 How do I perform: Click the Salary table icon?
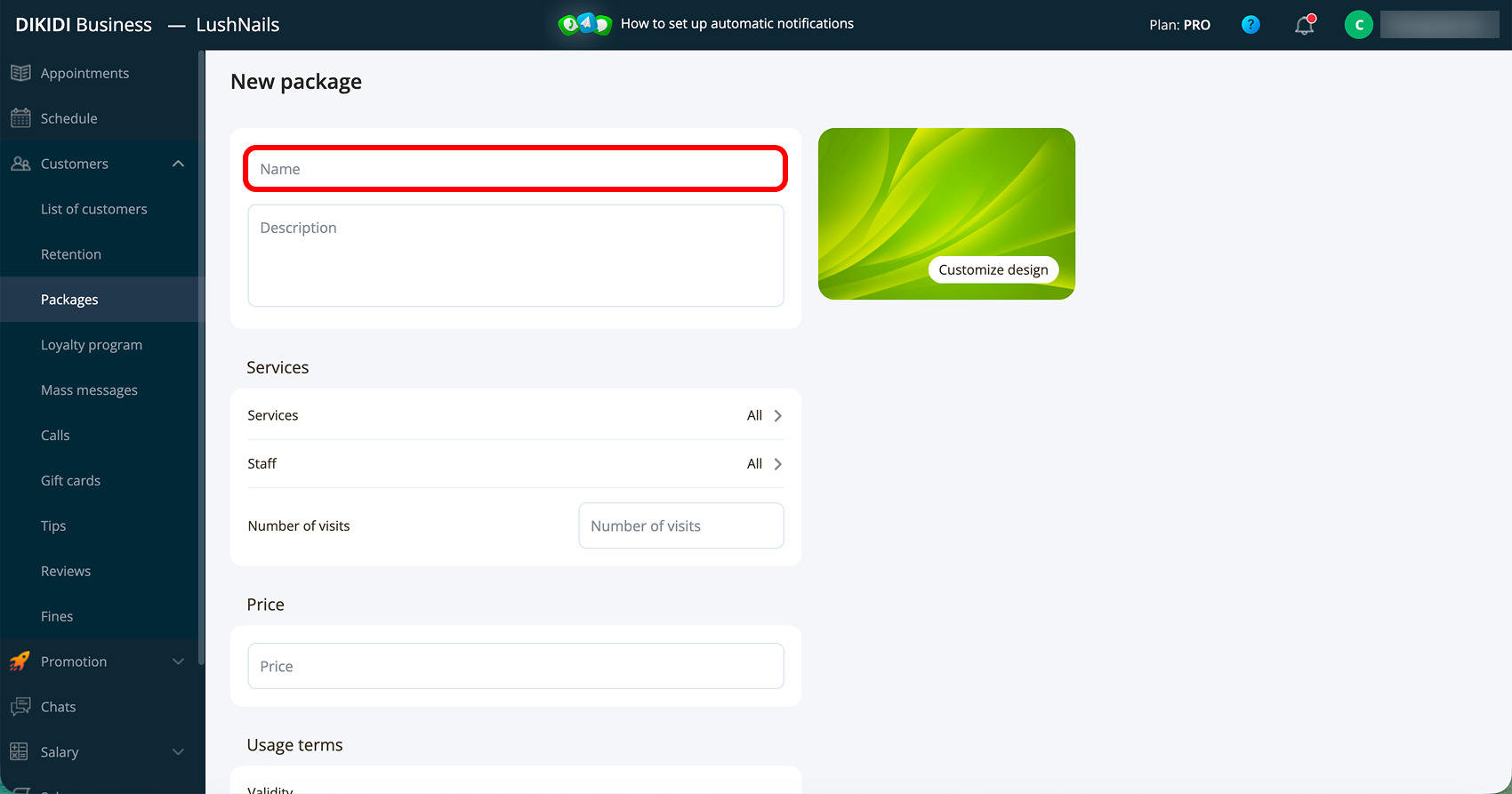coord(19,752)
